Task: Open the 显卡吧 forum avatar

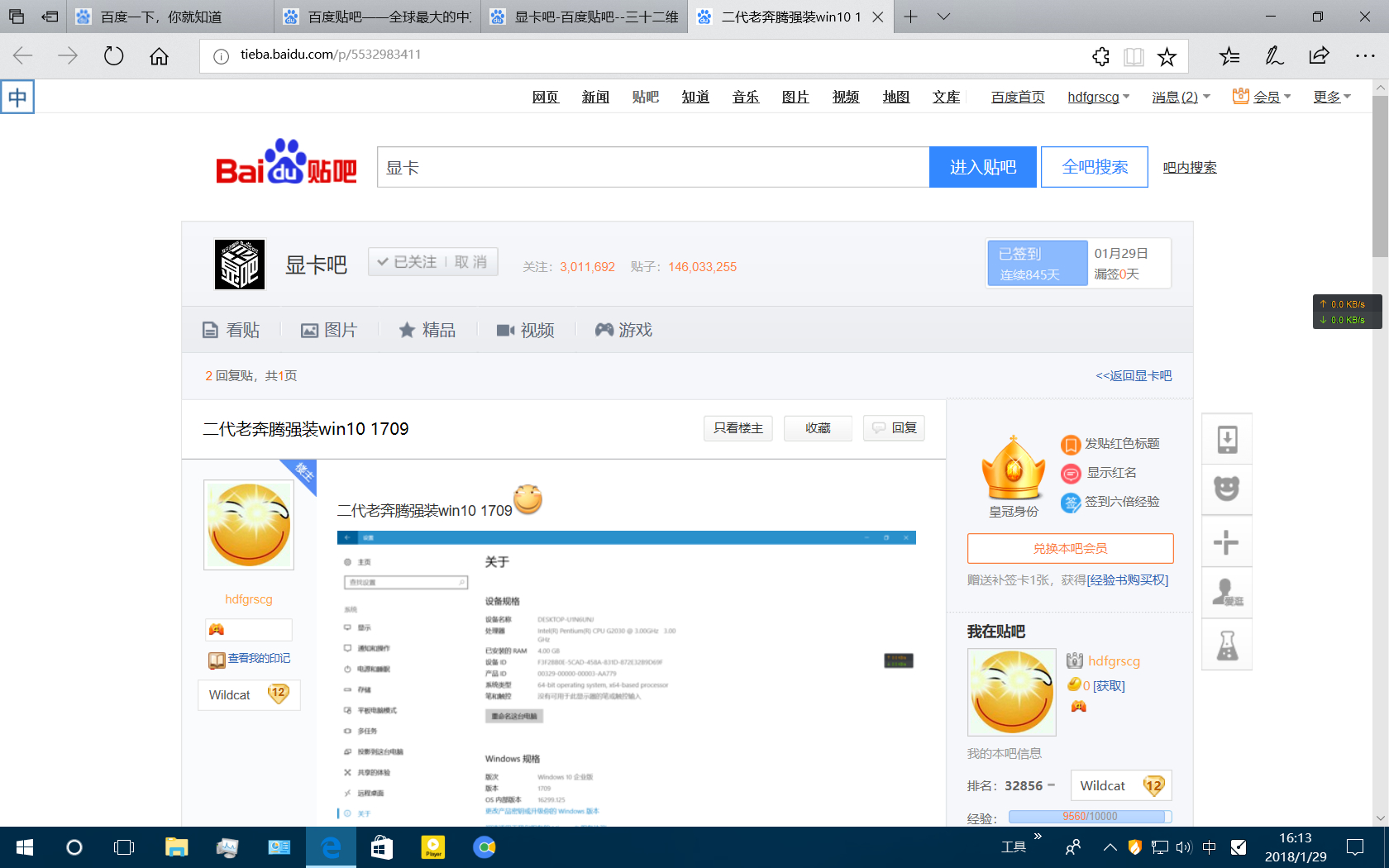Action: coord(240,265)
